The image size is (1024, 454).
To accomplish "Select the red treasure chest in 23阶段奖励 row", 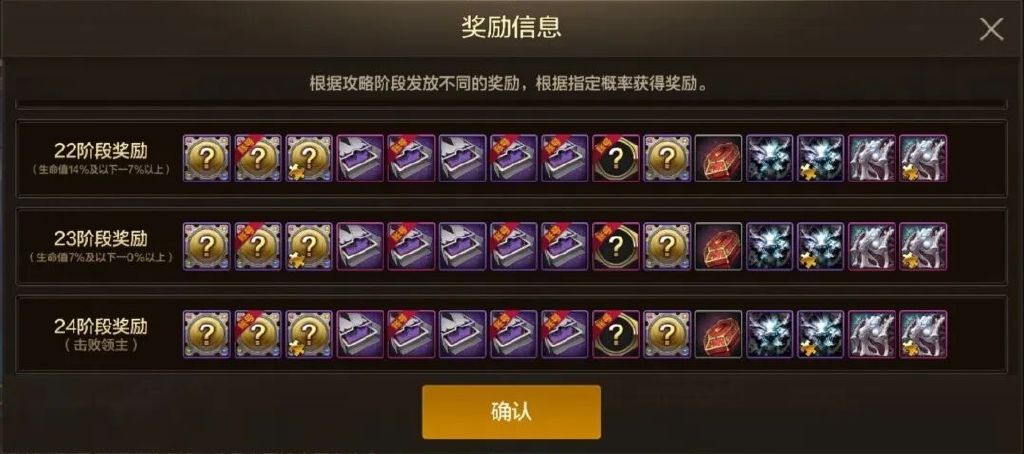I will (x=718, y=246).
